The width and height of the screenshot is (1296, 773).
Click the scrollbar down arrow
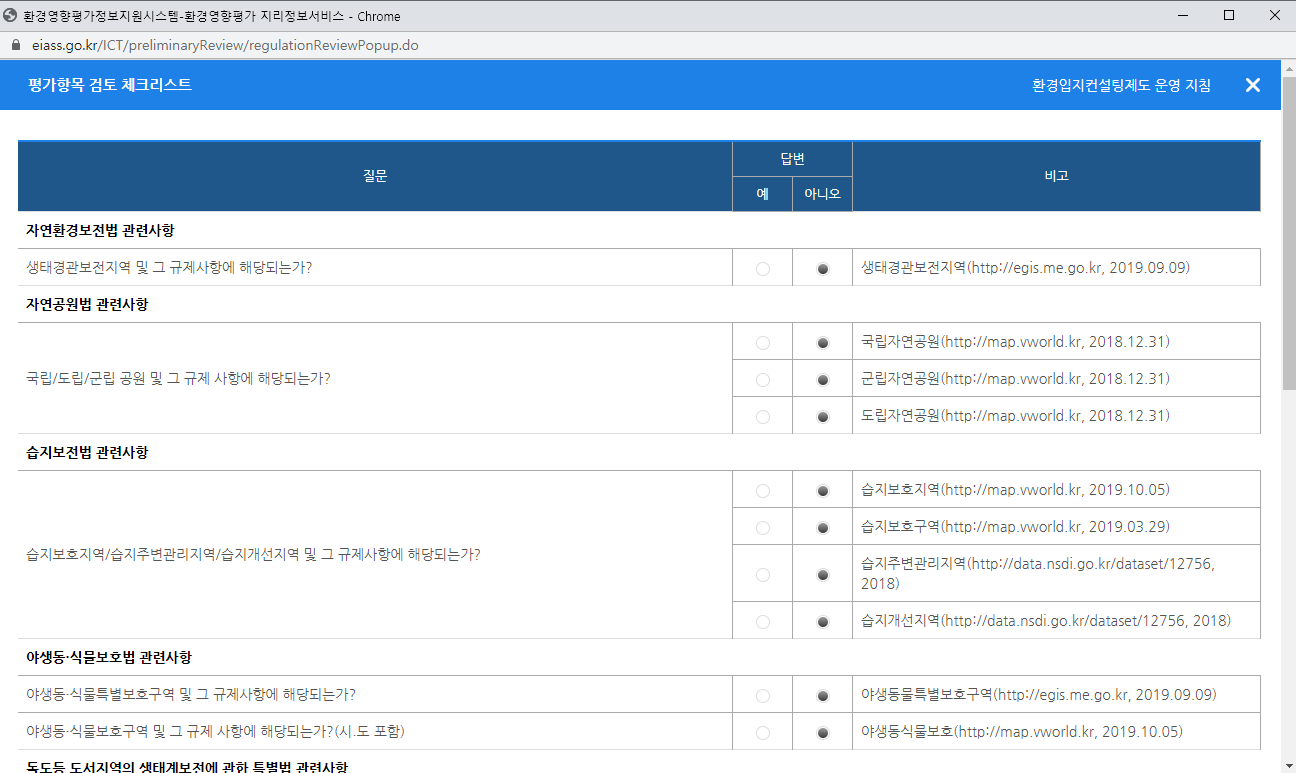(1288, 765)
